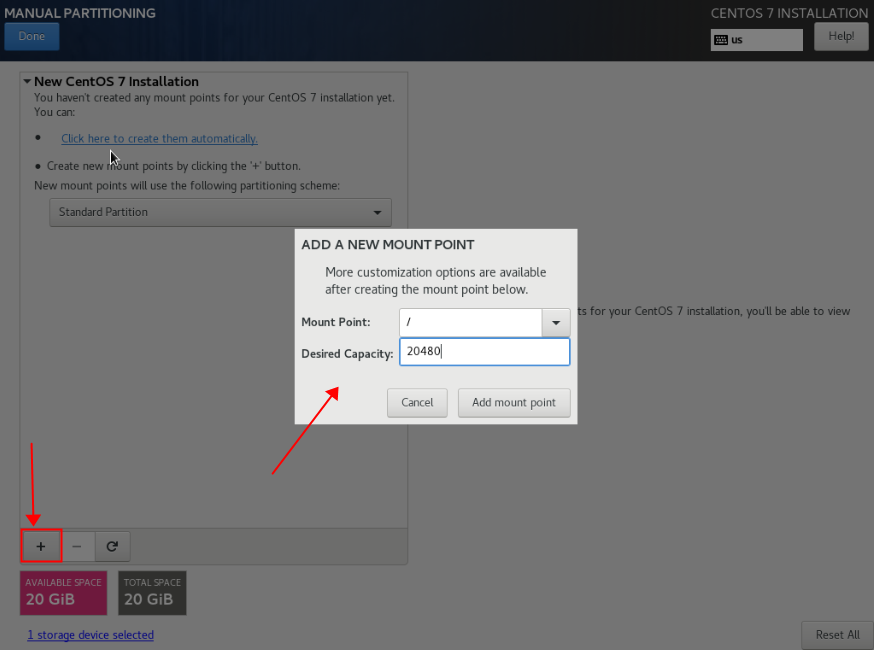Click the Mount Point: label
Viewport: 874px width, 650px height.
tap(336, 322)
